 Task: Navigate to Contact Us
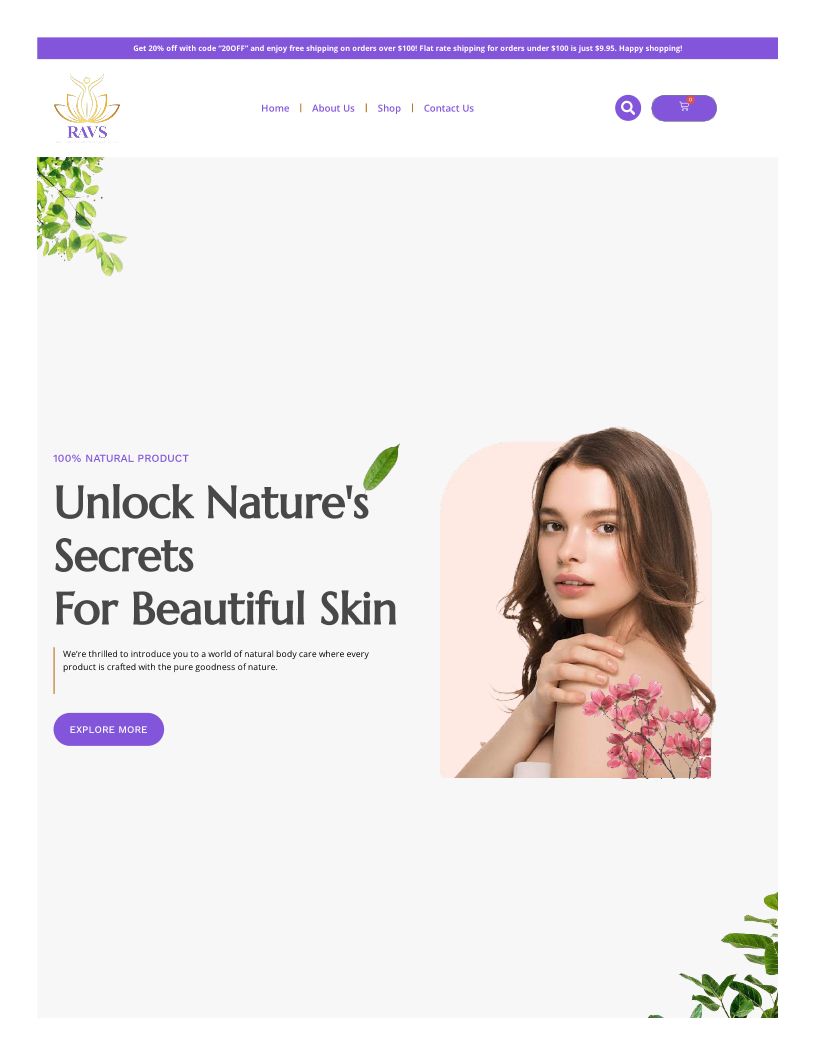448,108
